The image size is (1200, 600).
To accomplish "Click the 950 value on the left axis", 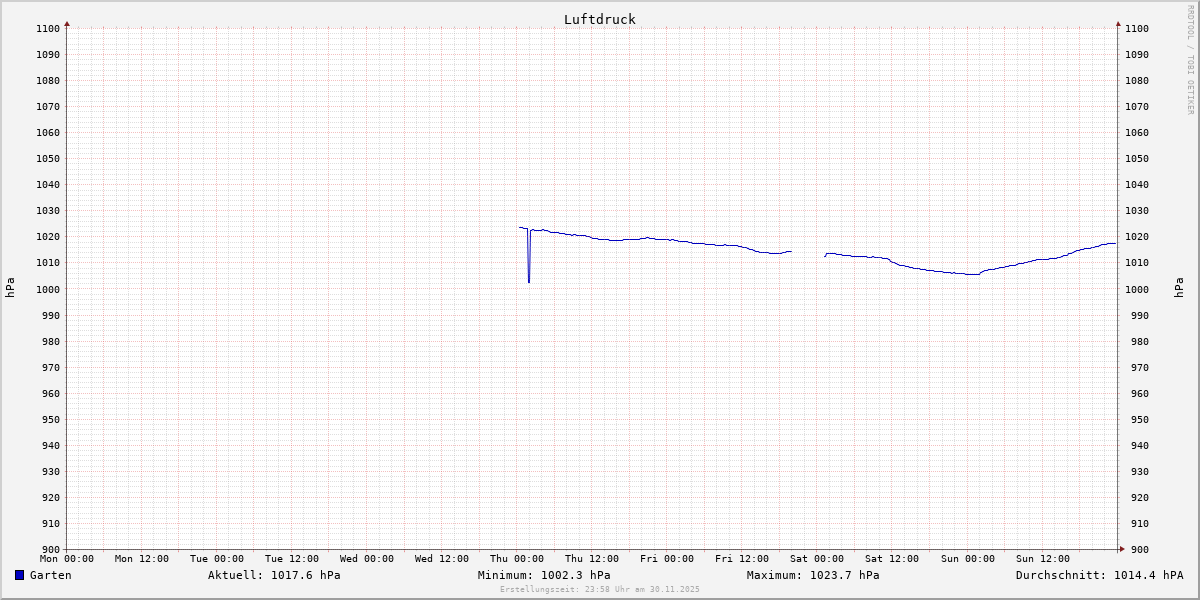I will pyautogui.click(x=52, y=419).
